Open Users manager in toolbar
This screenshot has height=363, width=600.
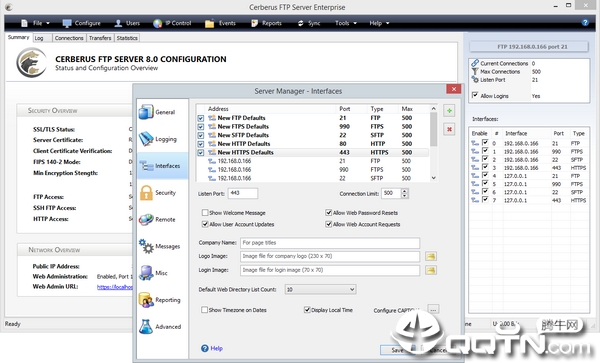(127, 23)
